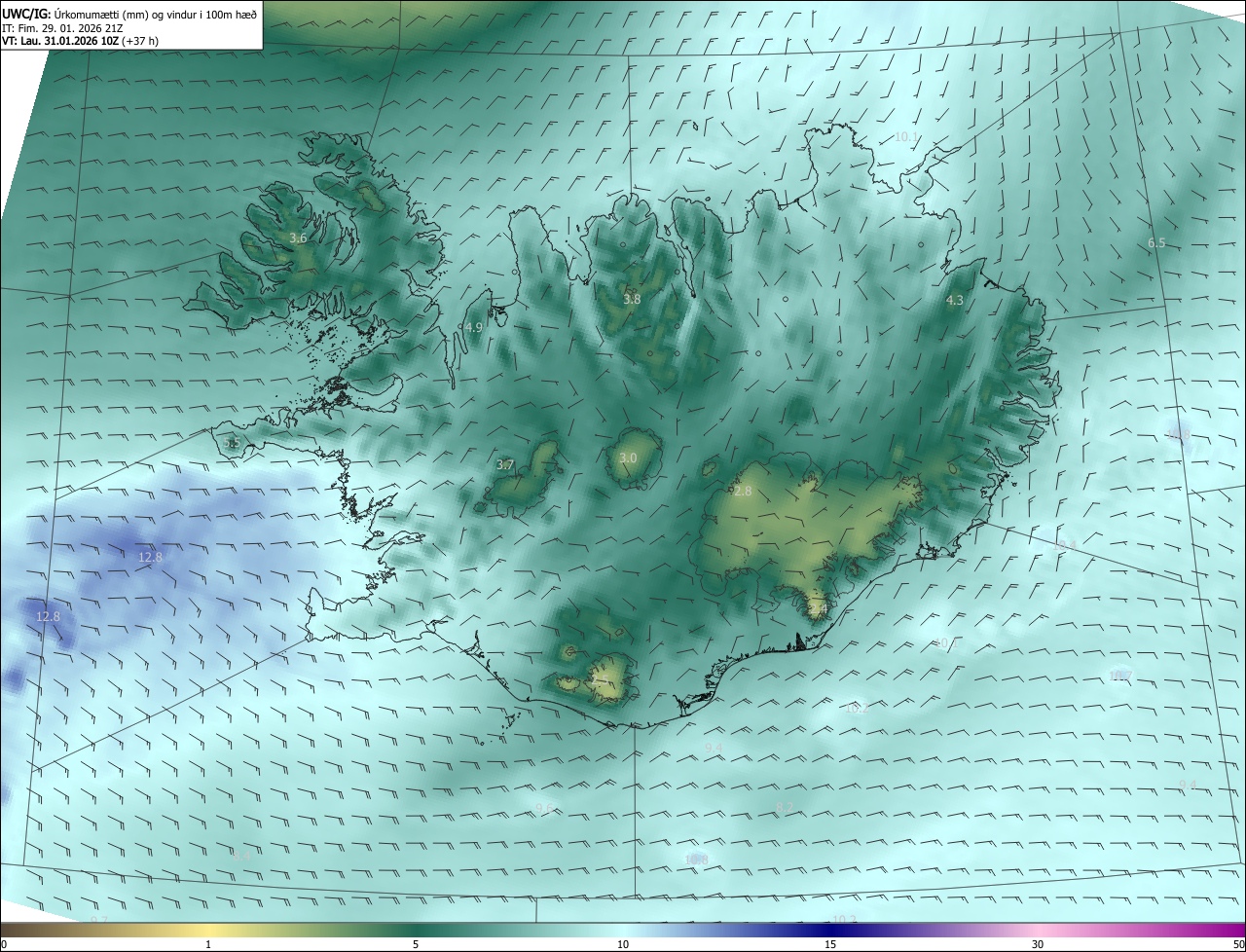Click the 3.7 value label
This screenshot has width=1246, height=952.
(x=505, y=465)
